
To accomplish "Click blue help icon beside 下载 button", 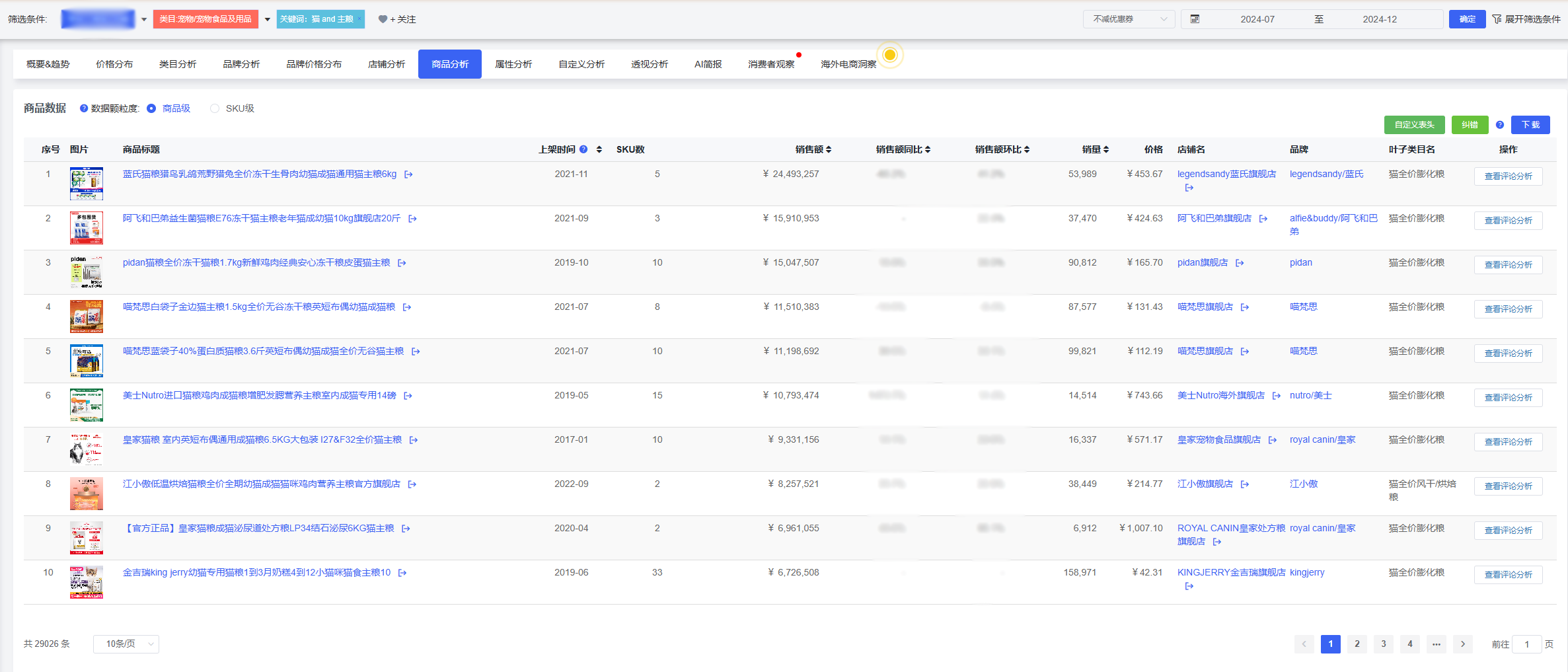I will pyautogui.click(x=1500, y=125).
